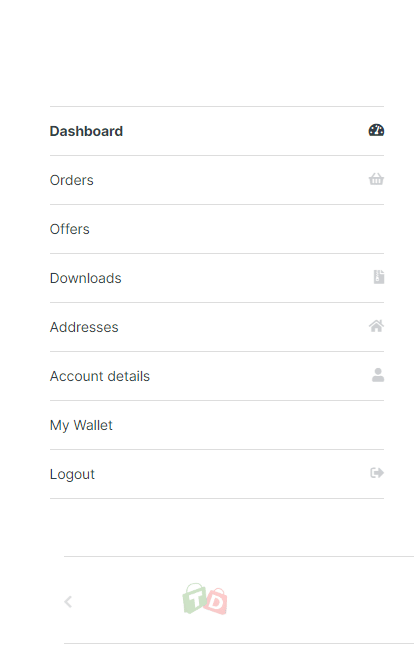The image size is (414, 647).
Task: Go back with the left chevron arrow
Action: 68,602
